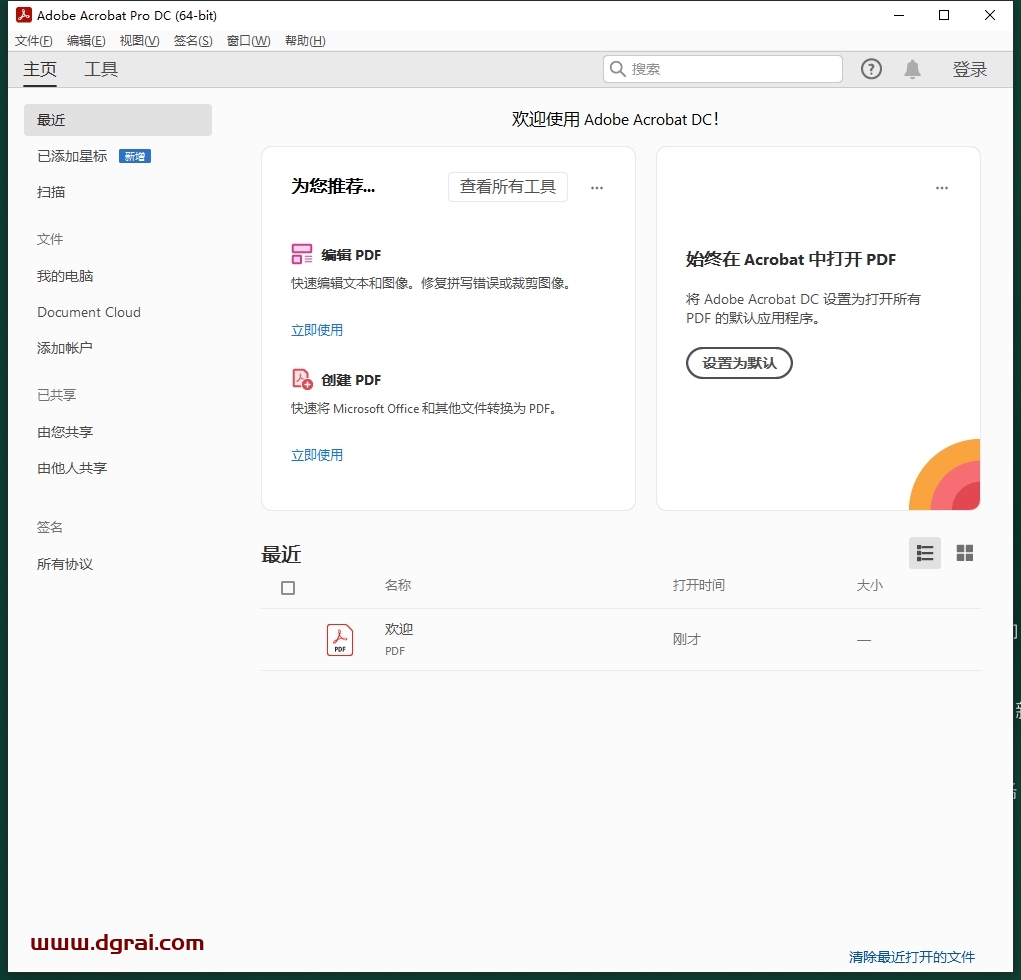
Task: Open more options in default PDF card
Action: point(942,188)
